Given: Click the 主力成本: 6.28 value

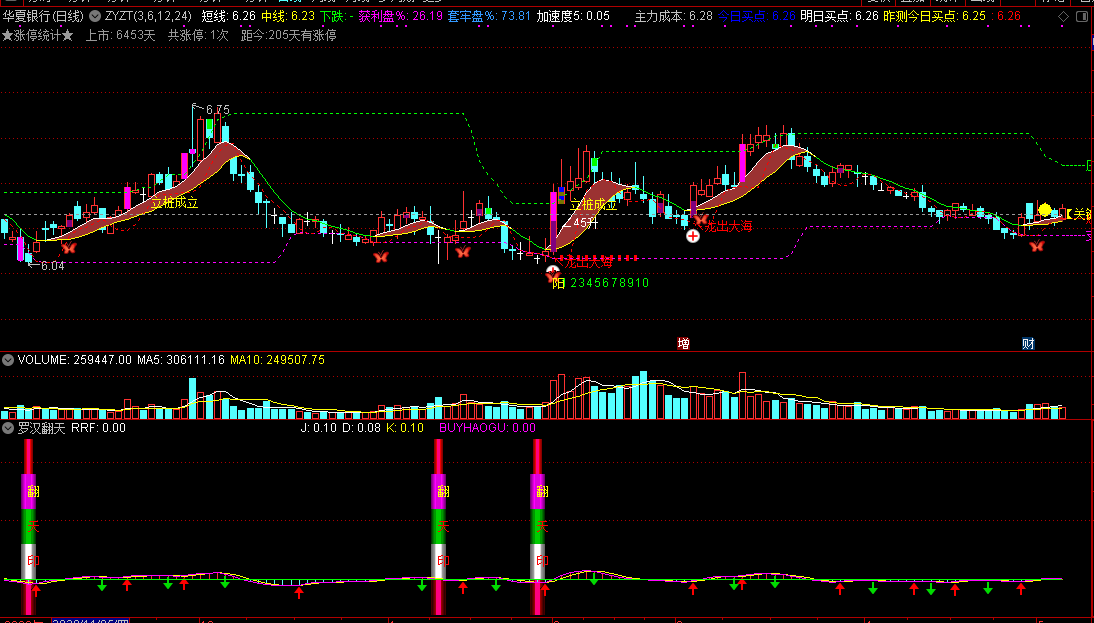Looking at the screenshot, I should [x=674, y=16].
